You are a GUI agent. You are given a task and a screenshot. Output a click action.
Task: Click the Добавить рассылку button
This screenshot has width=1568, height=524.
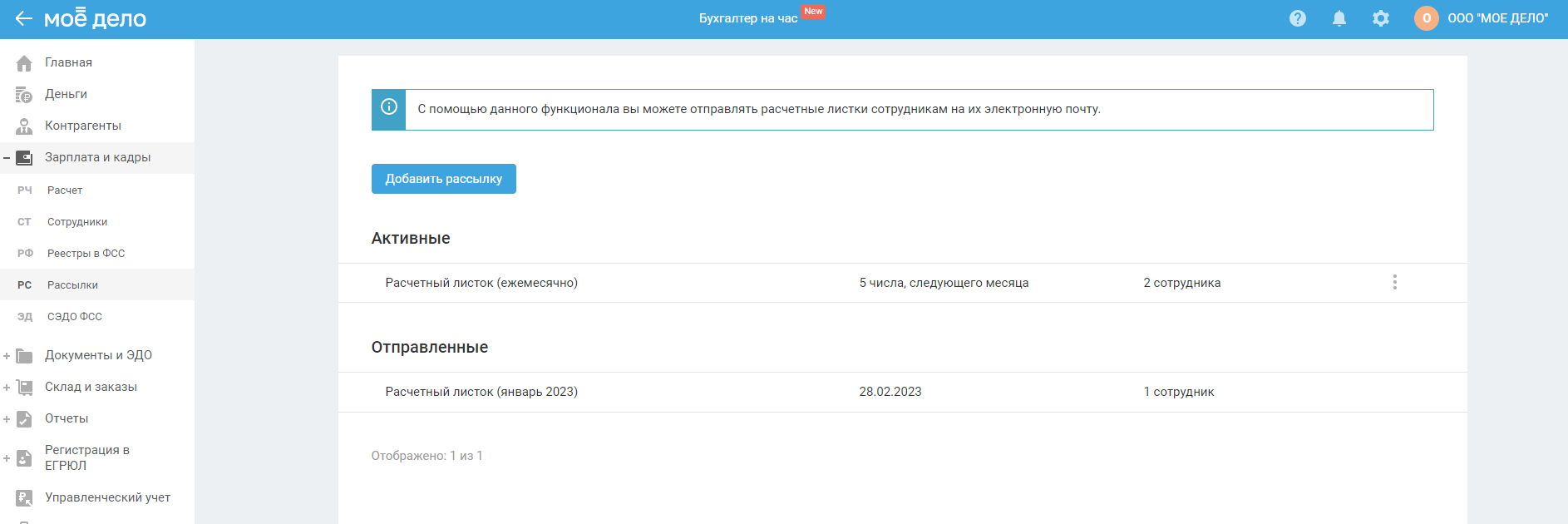(x=444, y=179)
